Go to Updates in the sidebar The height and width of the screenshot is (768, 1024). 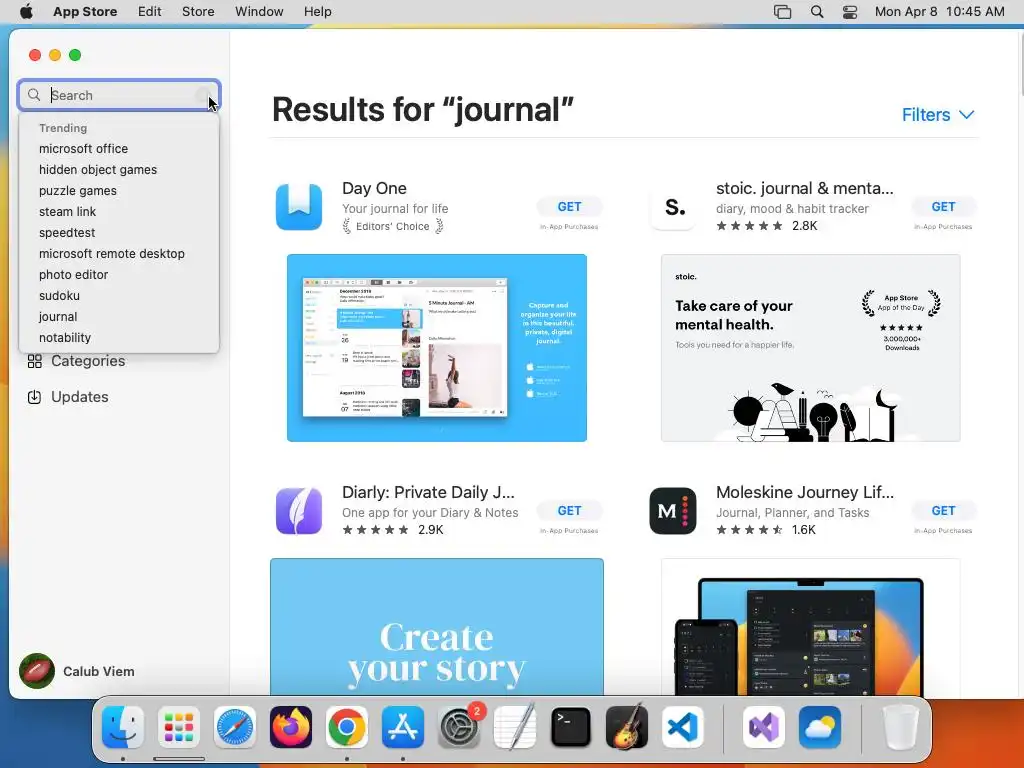coord(80,397)
